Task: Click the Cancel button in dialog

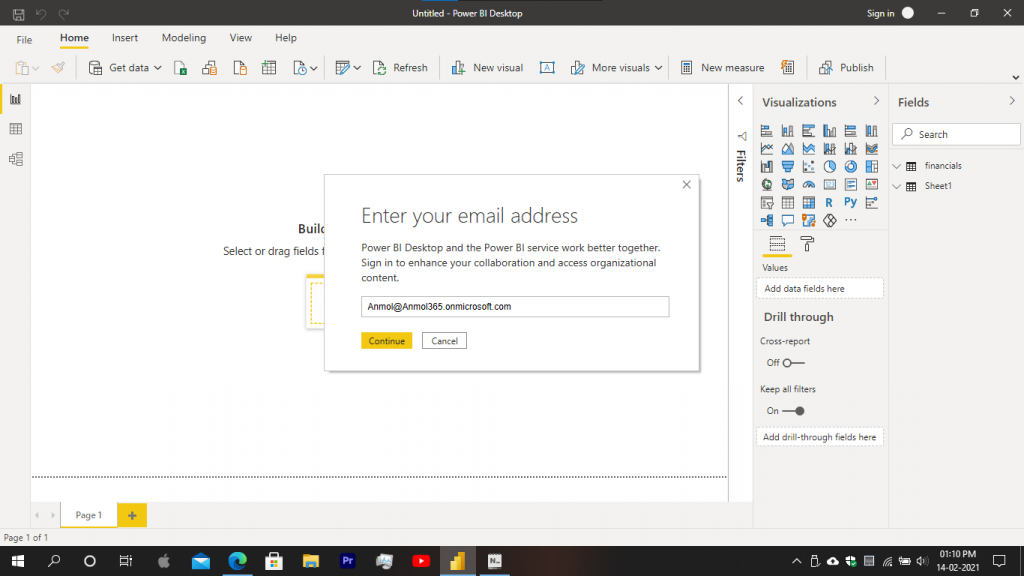Action: click(x=444, y=341)
